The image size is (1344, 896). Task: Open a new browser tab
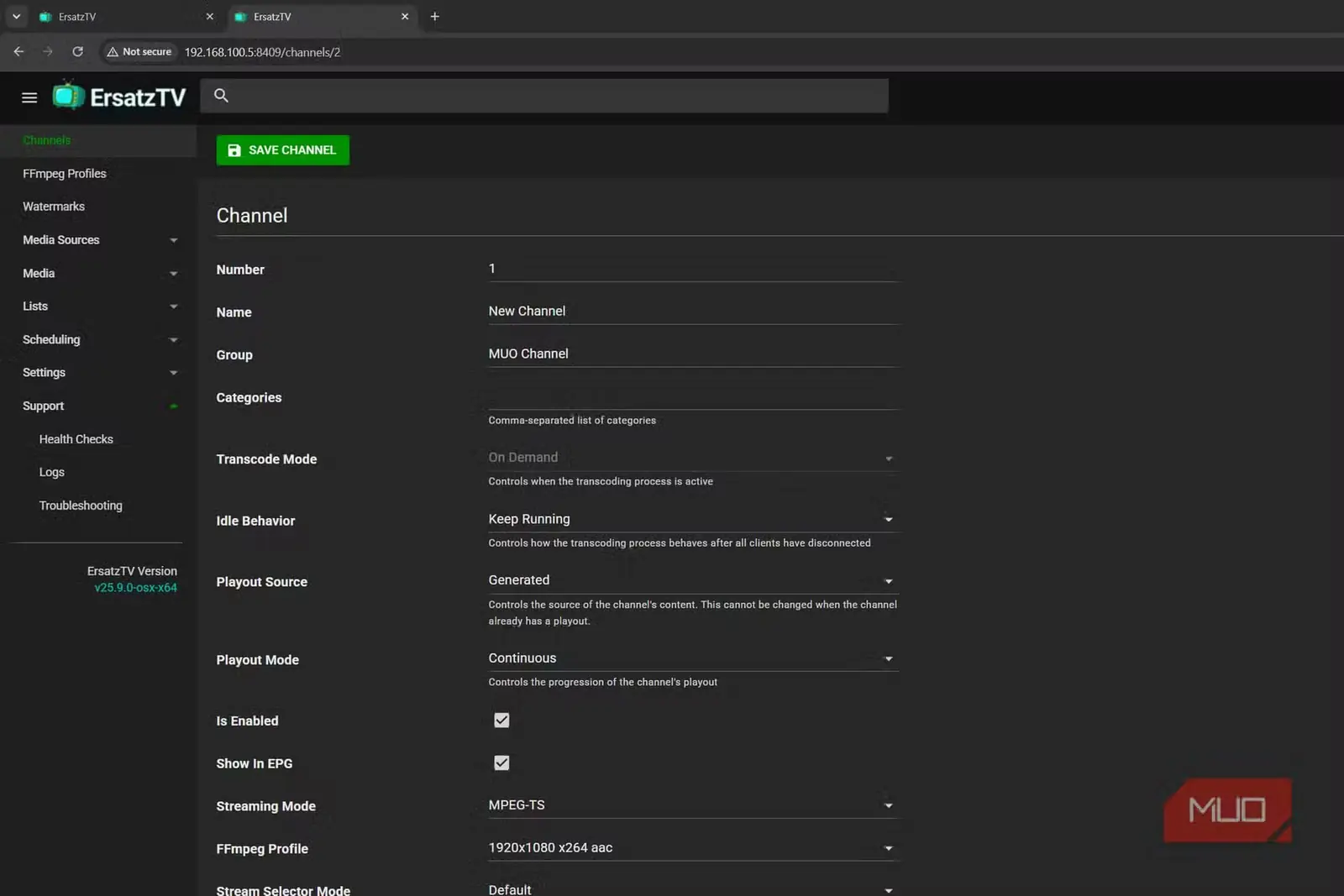click(434, 17)
